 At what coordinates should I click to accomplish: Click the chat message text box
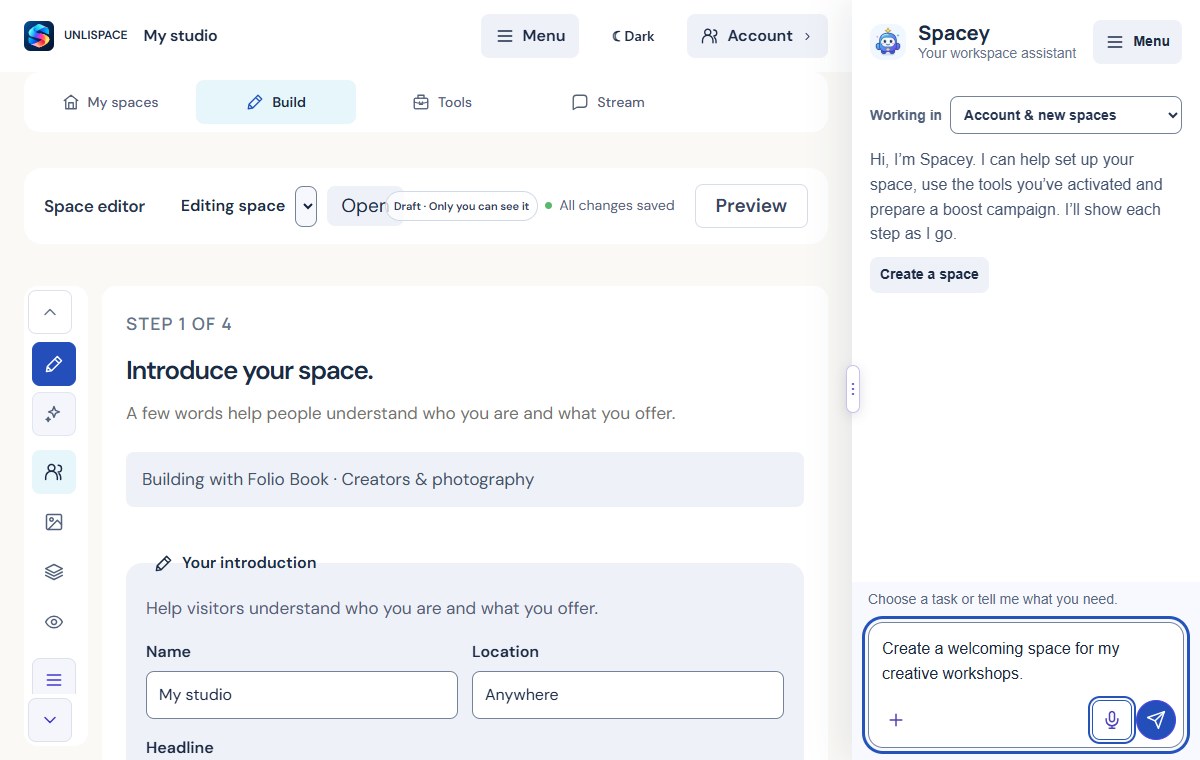(1026, 661)
